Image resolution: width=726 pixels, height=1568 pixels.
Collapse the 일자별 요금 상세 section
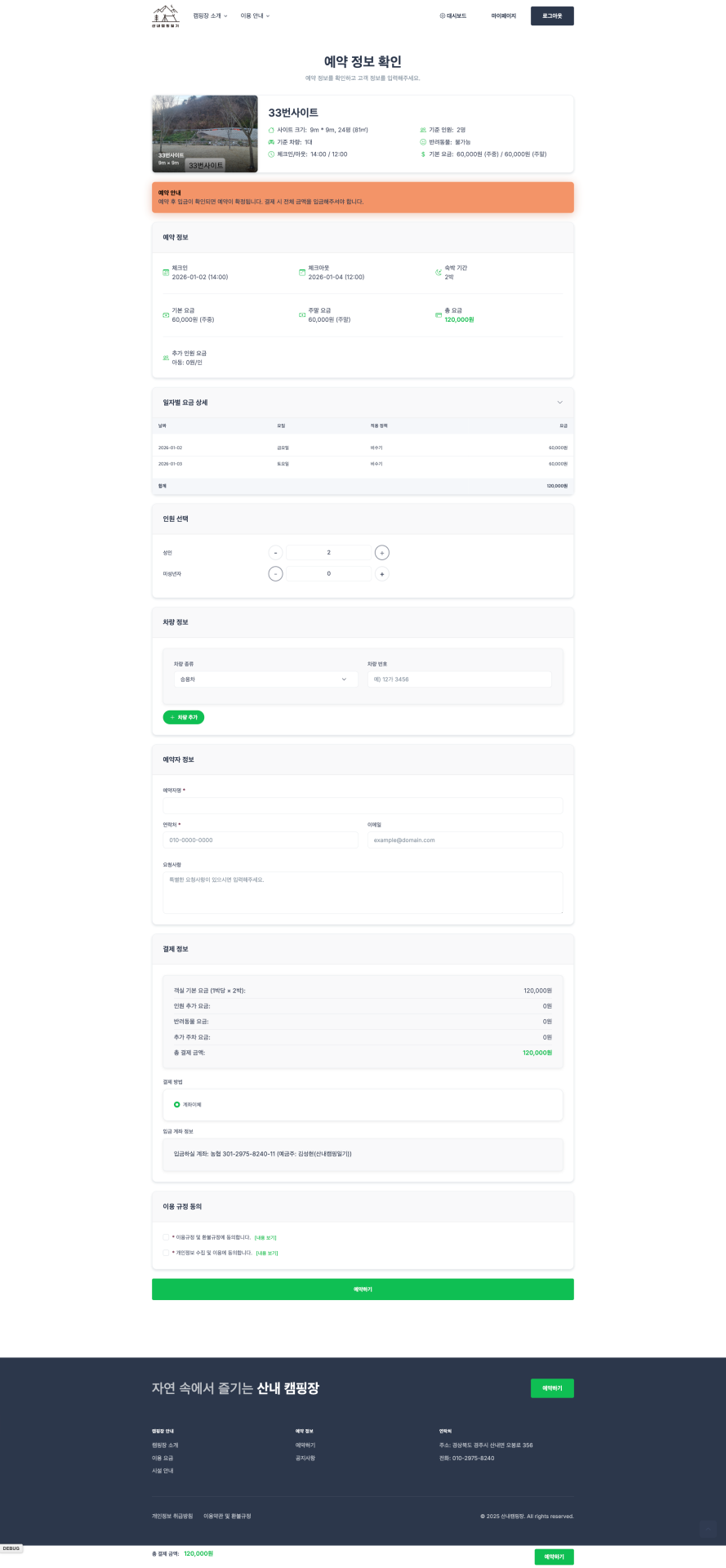559,403
